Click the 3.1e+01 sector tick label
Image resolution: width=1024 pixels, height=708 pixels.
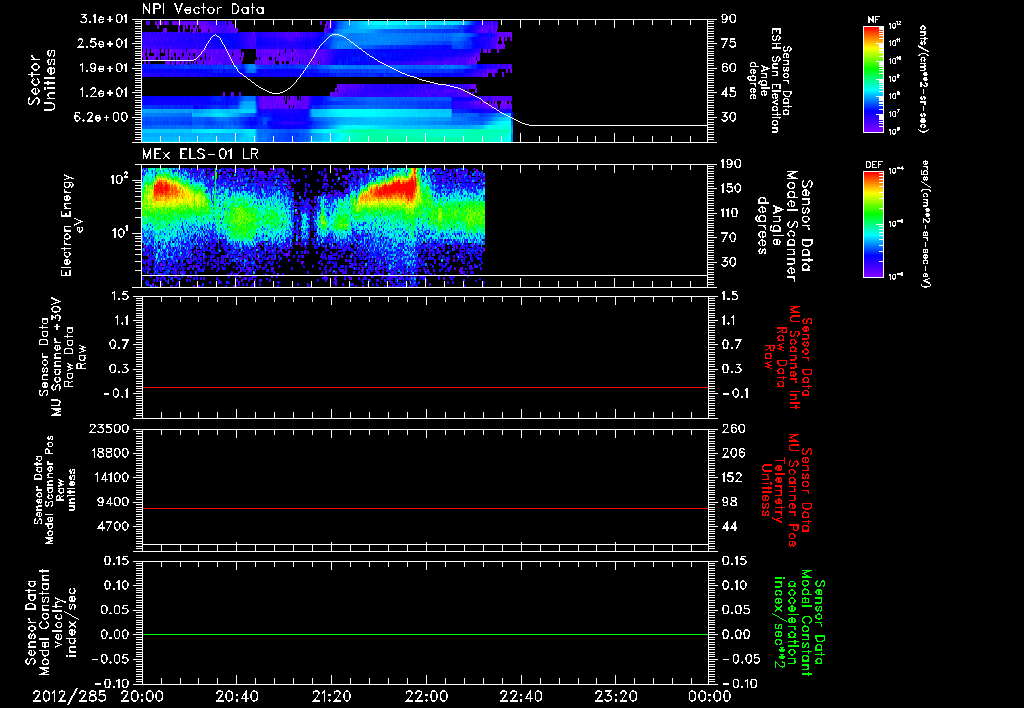104,19
